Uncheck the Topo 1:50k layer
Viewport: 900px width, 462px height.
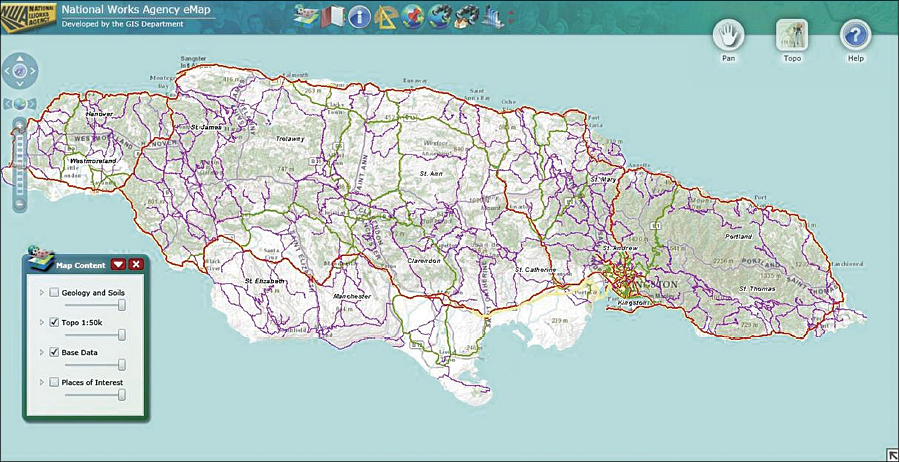(54, 322)
